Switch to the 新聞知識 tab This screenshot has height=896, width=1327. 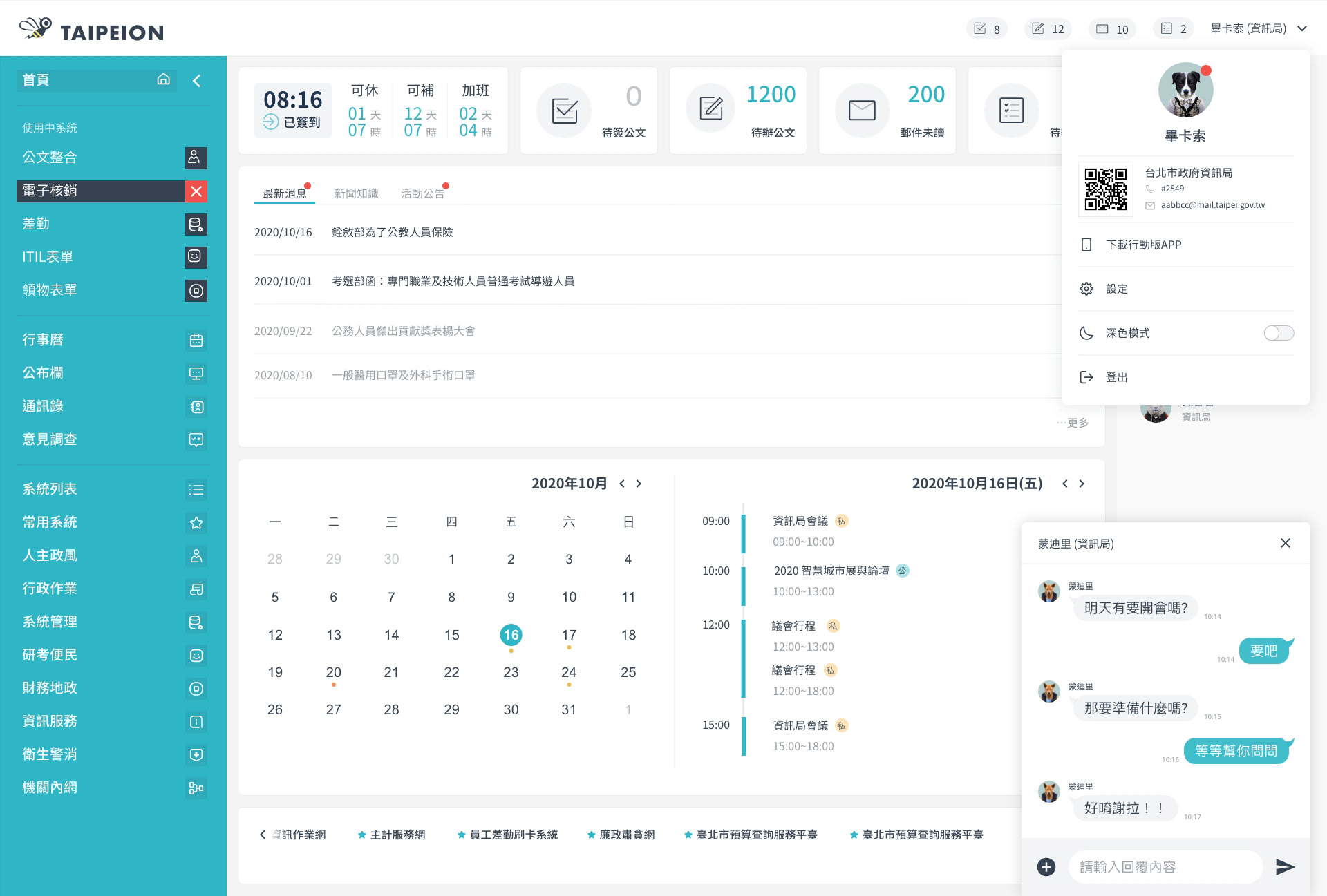pos(356,193)
